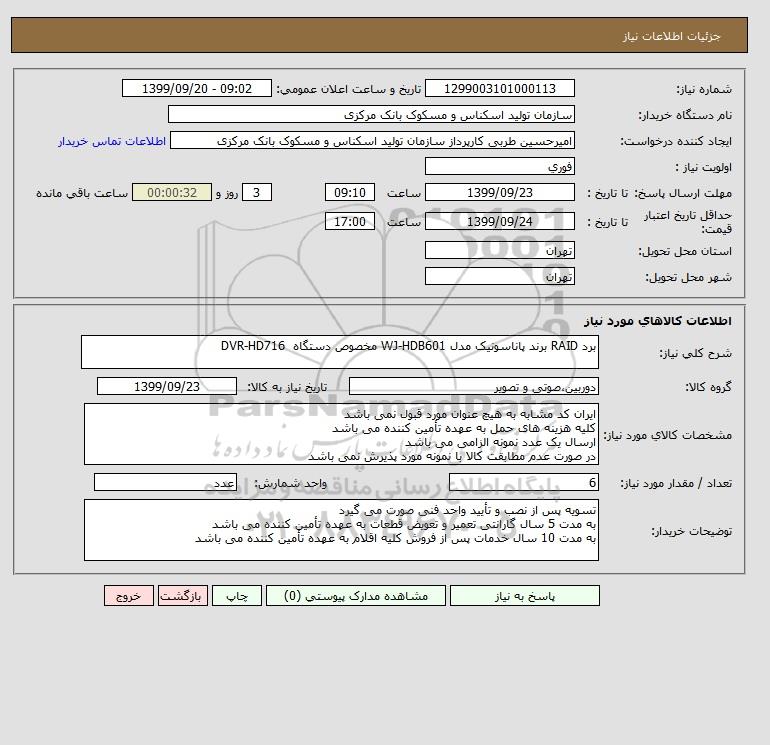Screen dimensions: 770x745
Task: Click the ساعت باقی مانده label
Action: 82,193
